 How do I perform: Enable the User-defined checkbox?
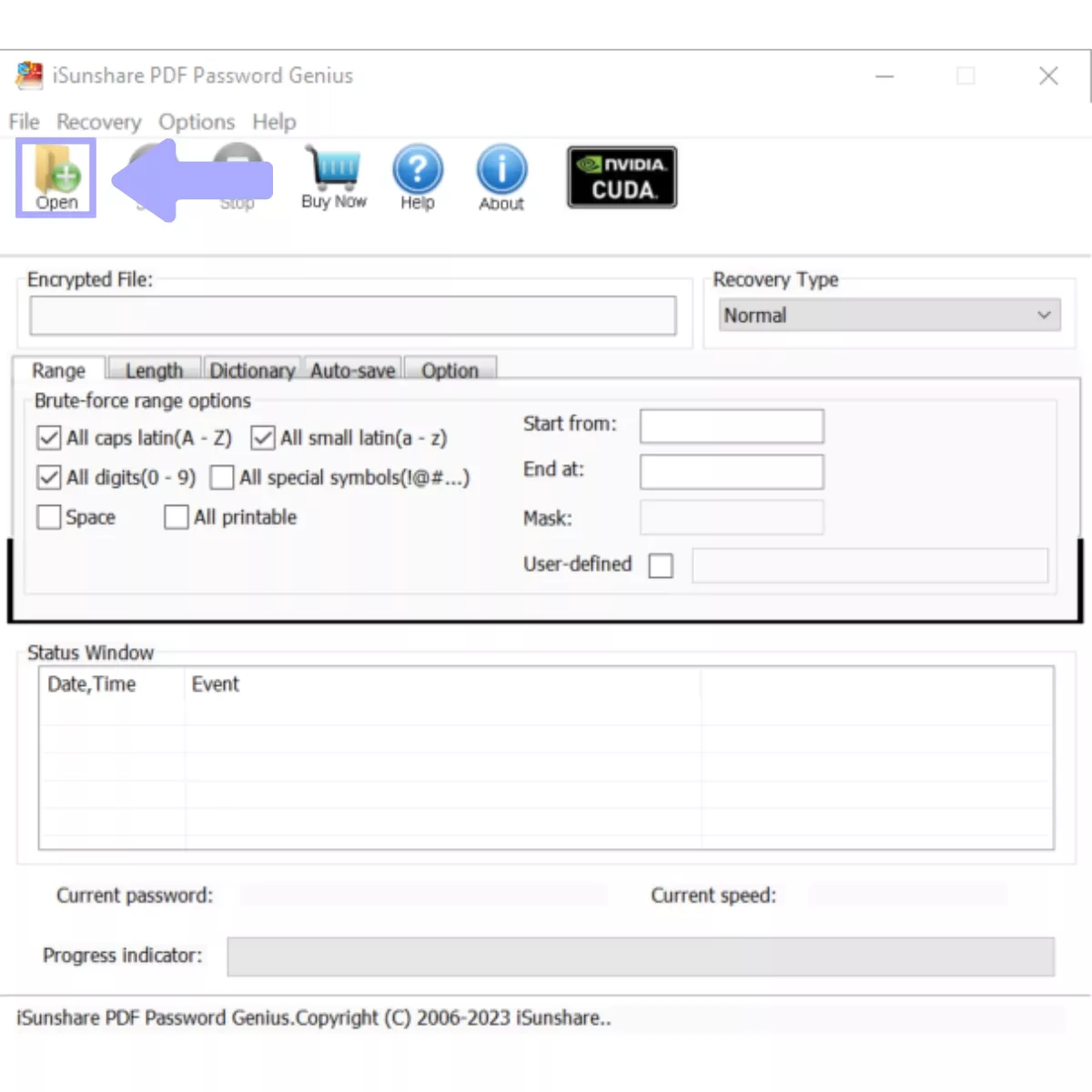pos(661,566)
